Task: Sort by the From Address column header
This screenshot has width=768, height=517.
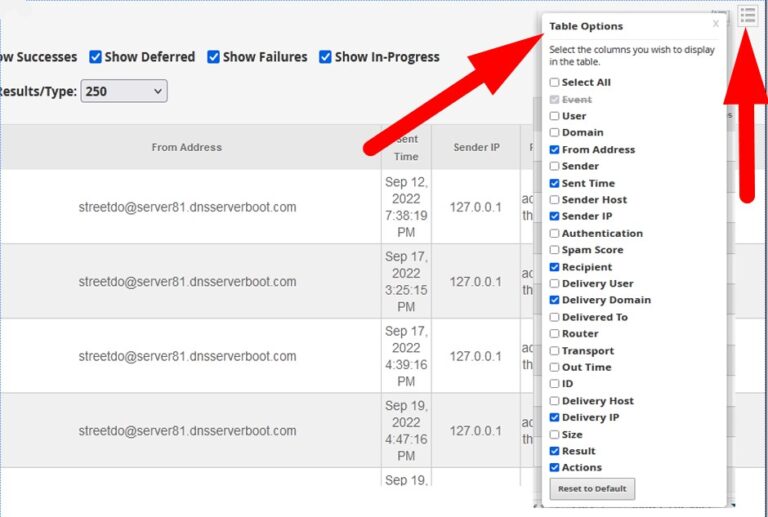Action: [186, 147]
